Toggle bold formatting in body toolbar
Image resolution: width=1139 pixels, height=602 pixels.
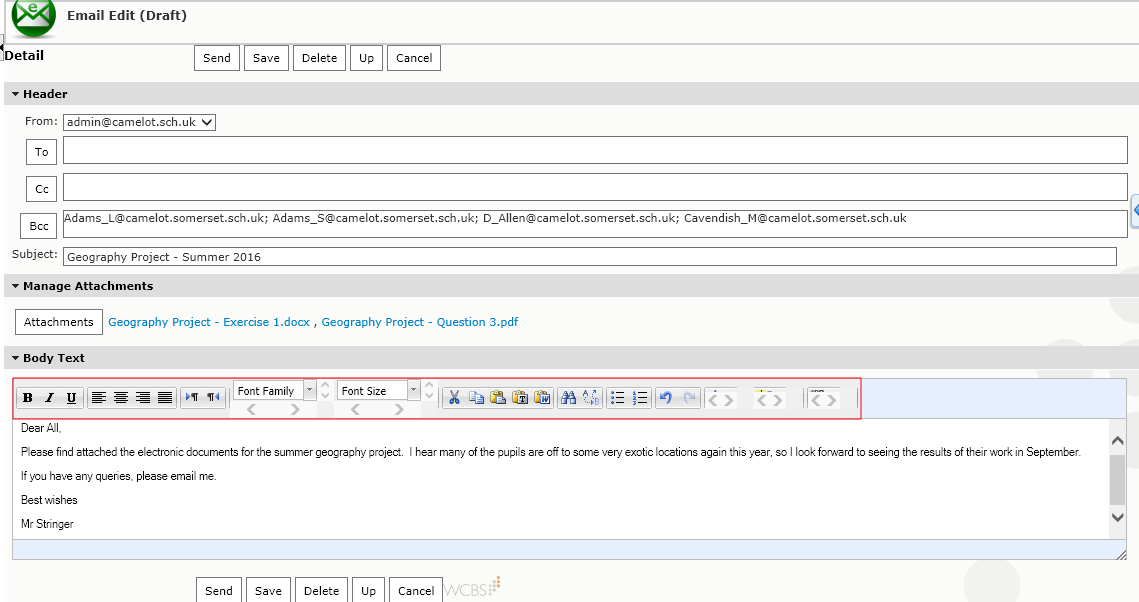[28, 398]
